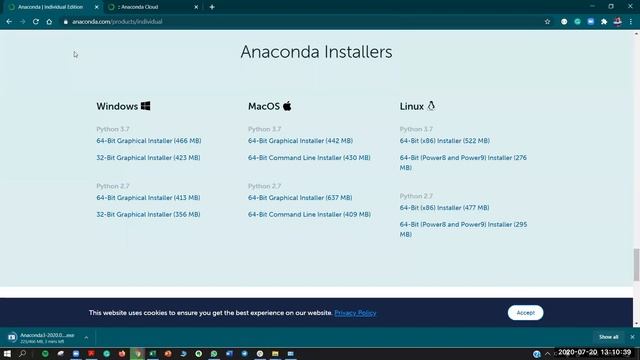
Task: Open the browser home page
Action: (49, 22)
